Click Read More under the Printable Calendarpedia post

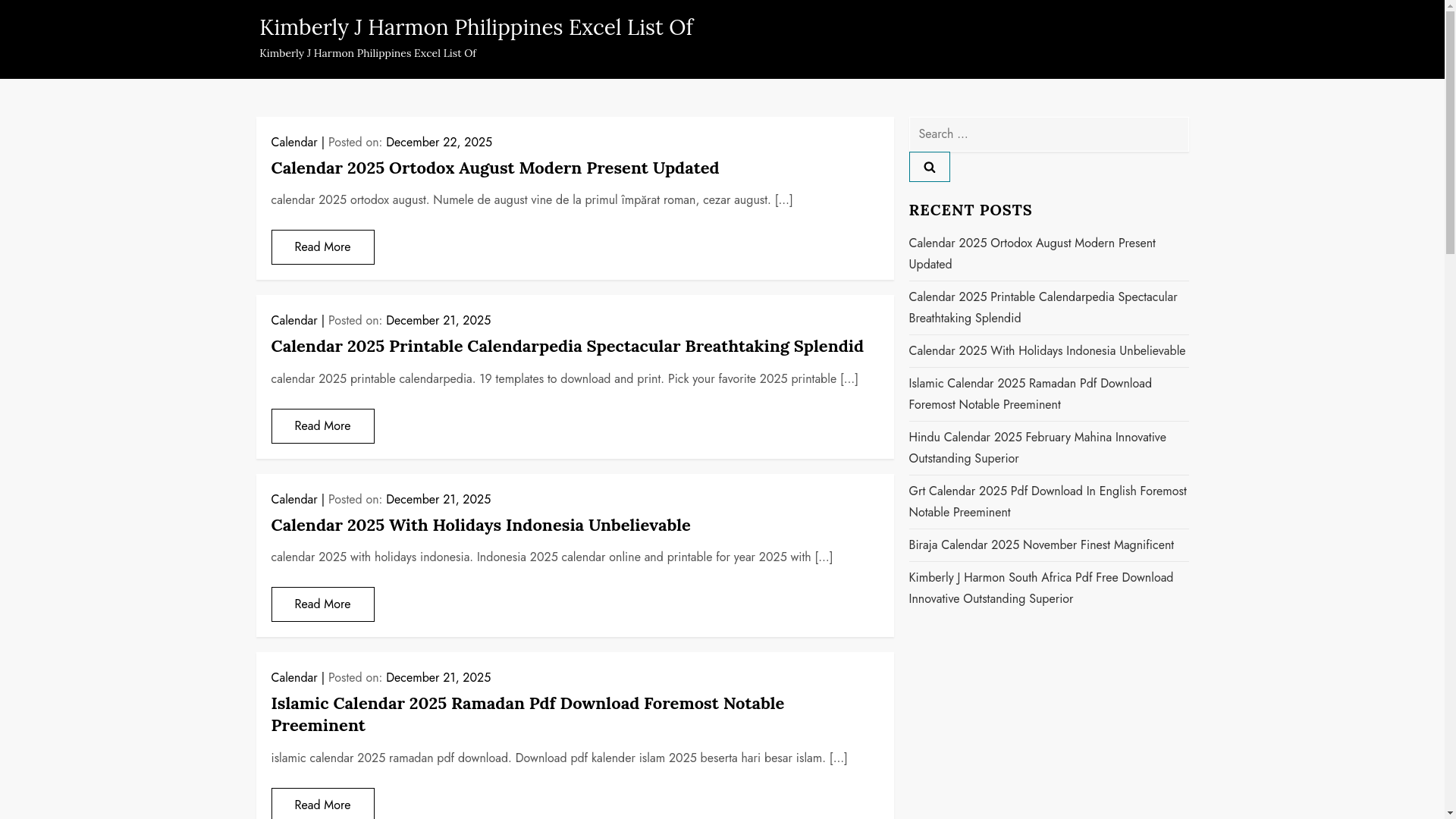[322, 426]
